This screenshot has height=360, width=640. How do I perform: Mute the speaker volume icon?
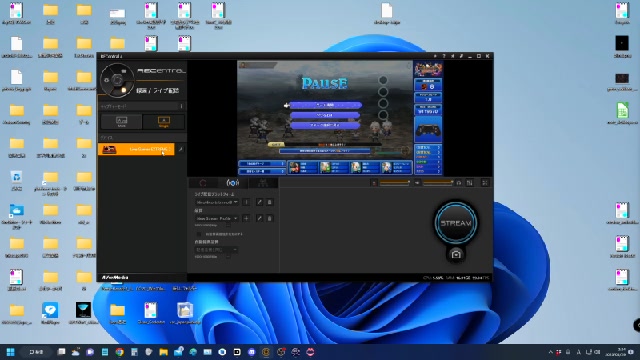[x=417, y=183]
